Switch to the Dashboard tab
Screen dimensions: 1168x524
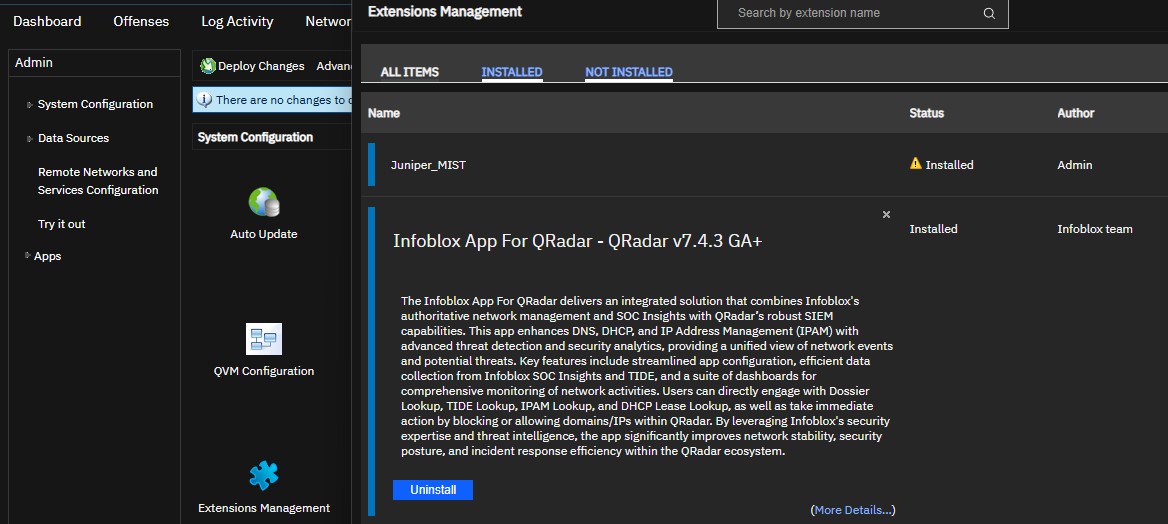[47, 22]
